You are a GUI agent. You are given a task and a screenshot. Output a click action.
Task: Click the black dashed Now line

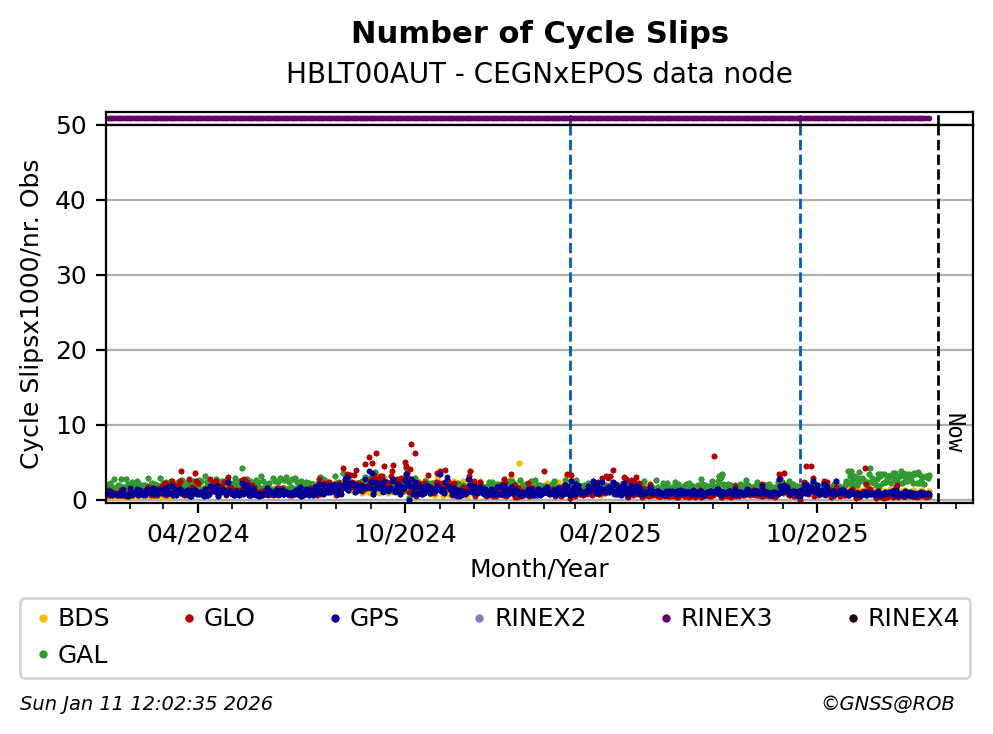coord(938,300)
